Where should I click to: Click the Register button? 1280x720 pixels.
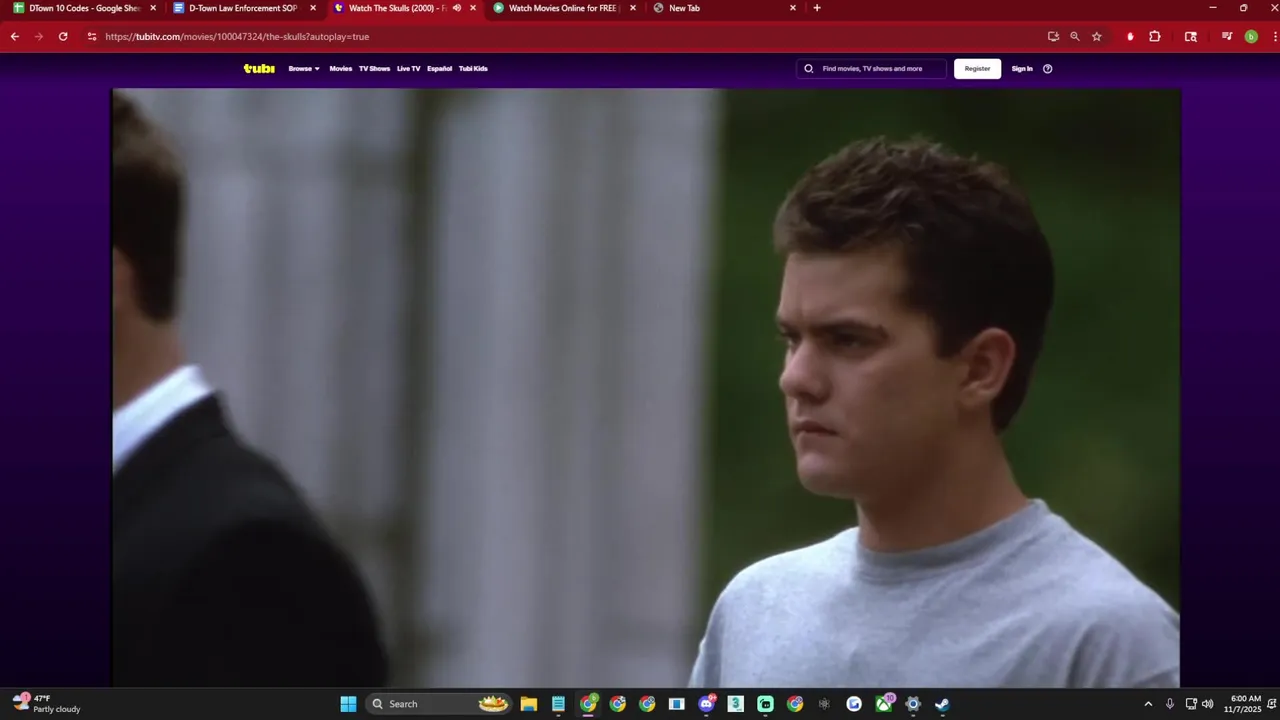(977, 69)
